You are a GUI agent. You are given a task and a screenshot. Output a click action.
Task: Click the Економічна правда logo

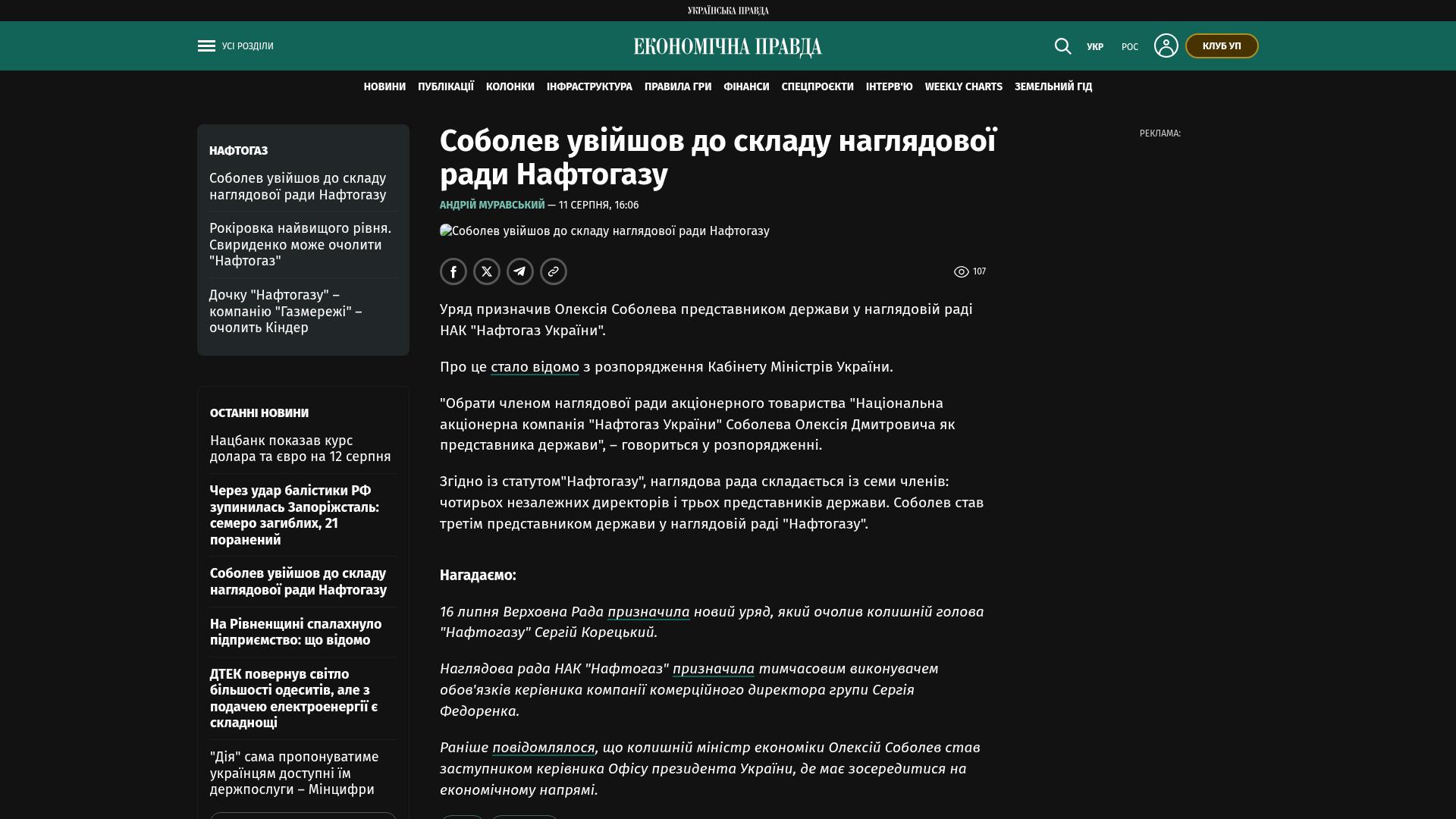pos(728,47)
